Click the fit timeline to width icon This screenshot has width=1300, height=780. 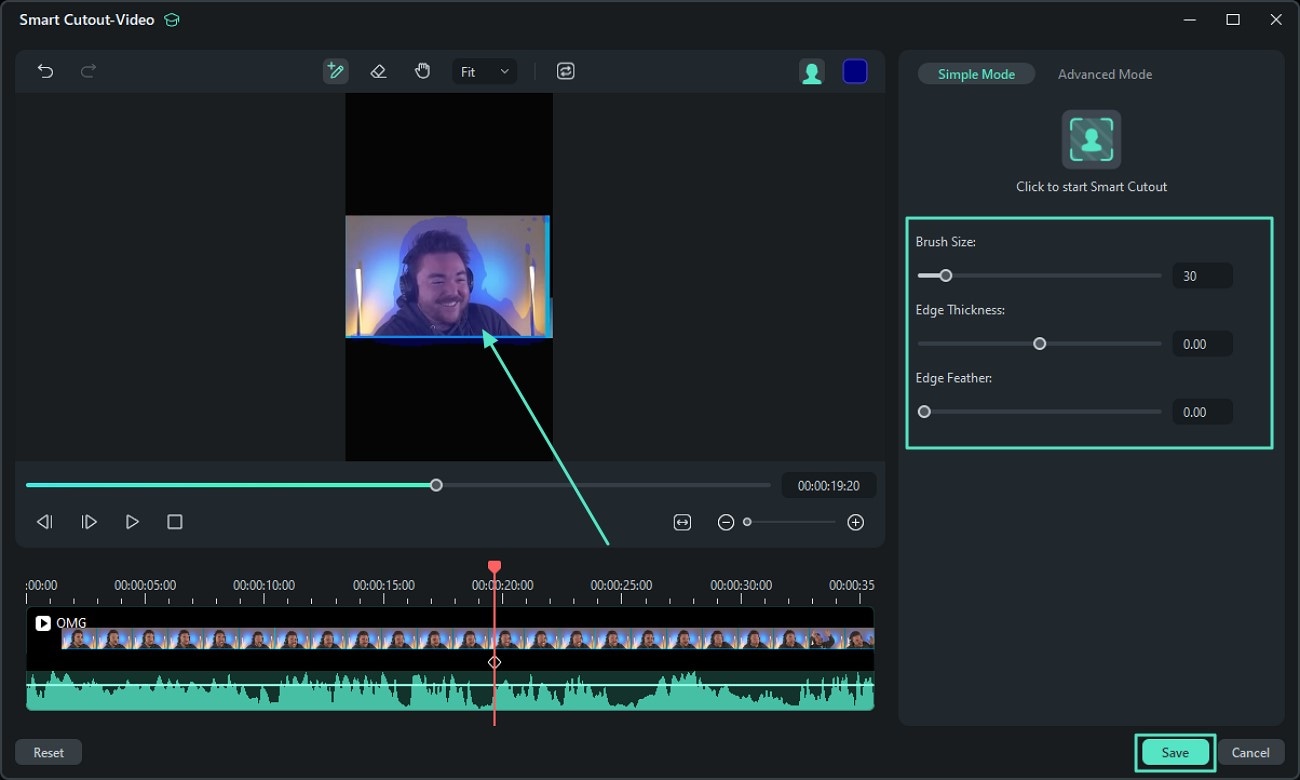click(x=682, y=522)
